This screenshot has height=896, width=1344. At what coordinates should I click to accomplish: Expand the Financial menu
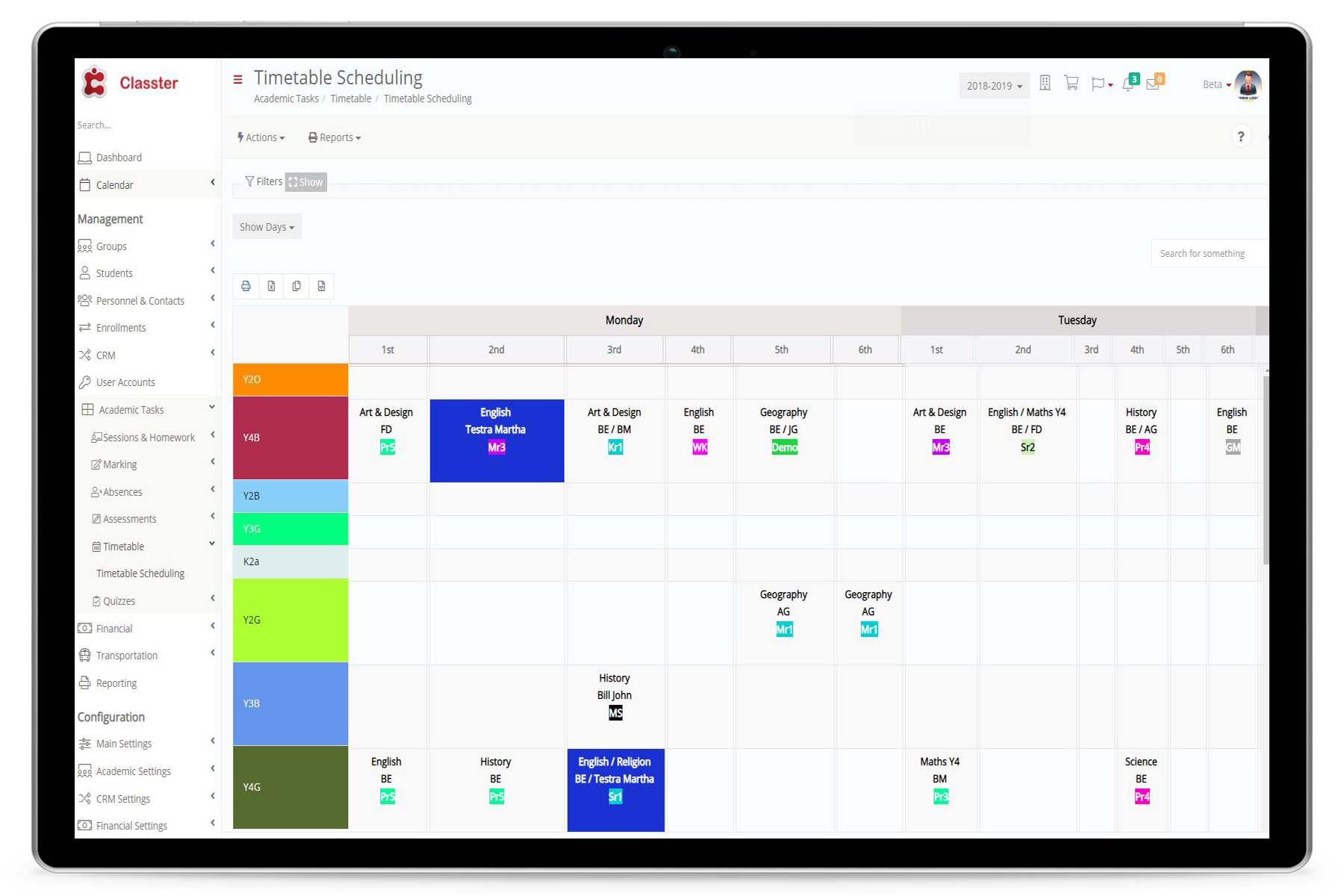pyautogui.click(x=146, y=629)
